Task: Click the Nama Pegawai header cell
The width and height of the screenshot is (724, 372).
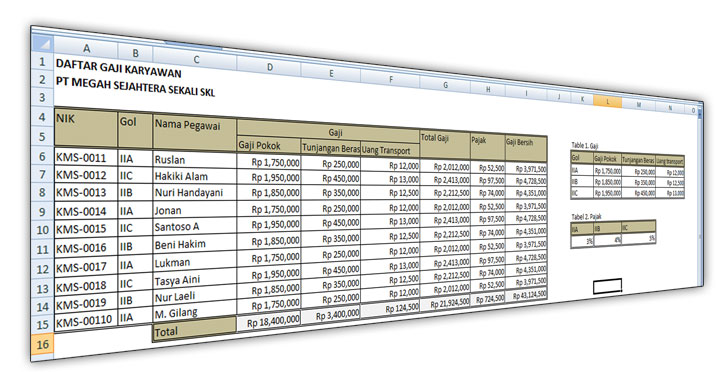Action: tap(194, 132)
